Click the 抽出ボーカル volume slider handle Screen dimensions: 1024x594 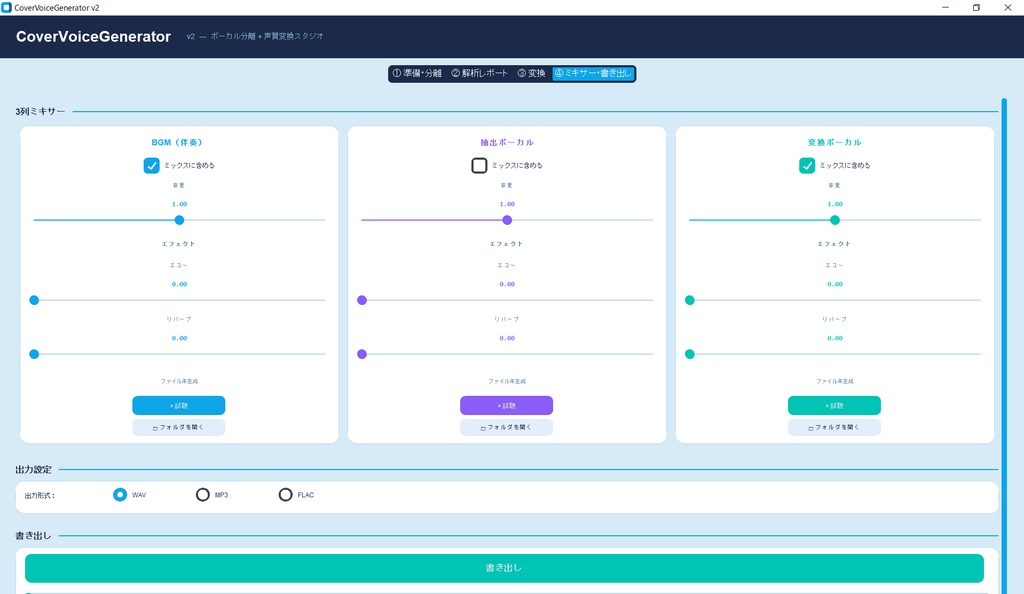tap(507, 220)
